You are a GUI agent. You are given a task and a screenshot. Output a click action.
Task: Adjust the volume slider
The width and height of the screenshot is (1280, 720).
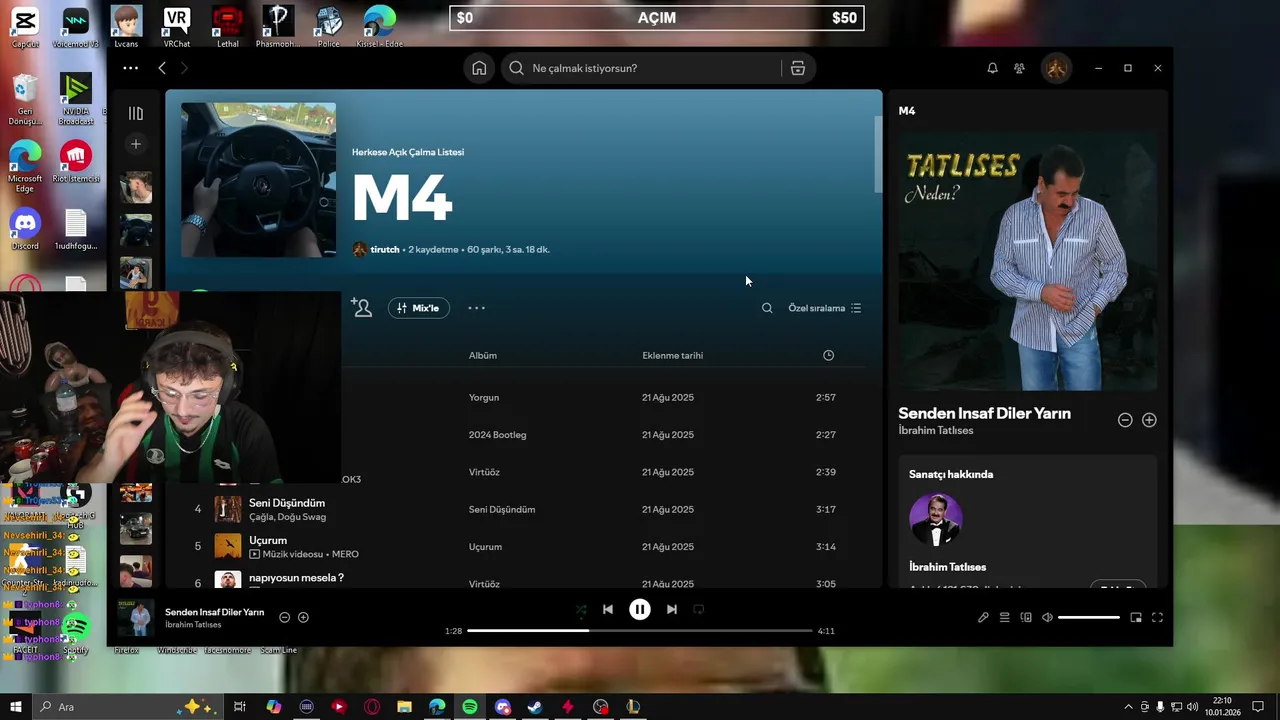pos(1089,618)
